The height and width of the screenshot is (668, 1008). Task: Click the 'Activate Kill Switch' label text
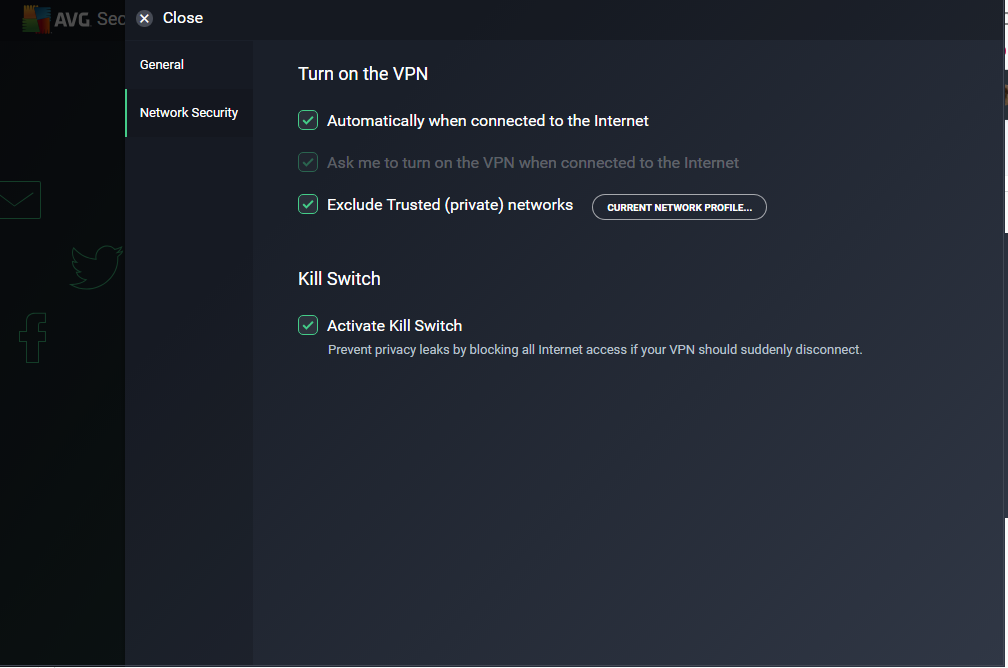coord(394,325)
